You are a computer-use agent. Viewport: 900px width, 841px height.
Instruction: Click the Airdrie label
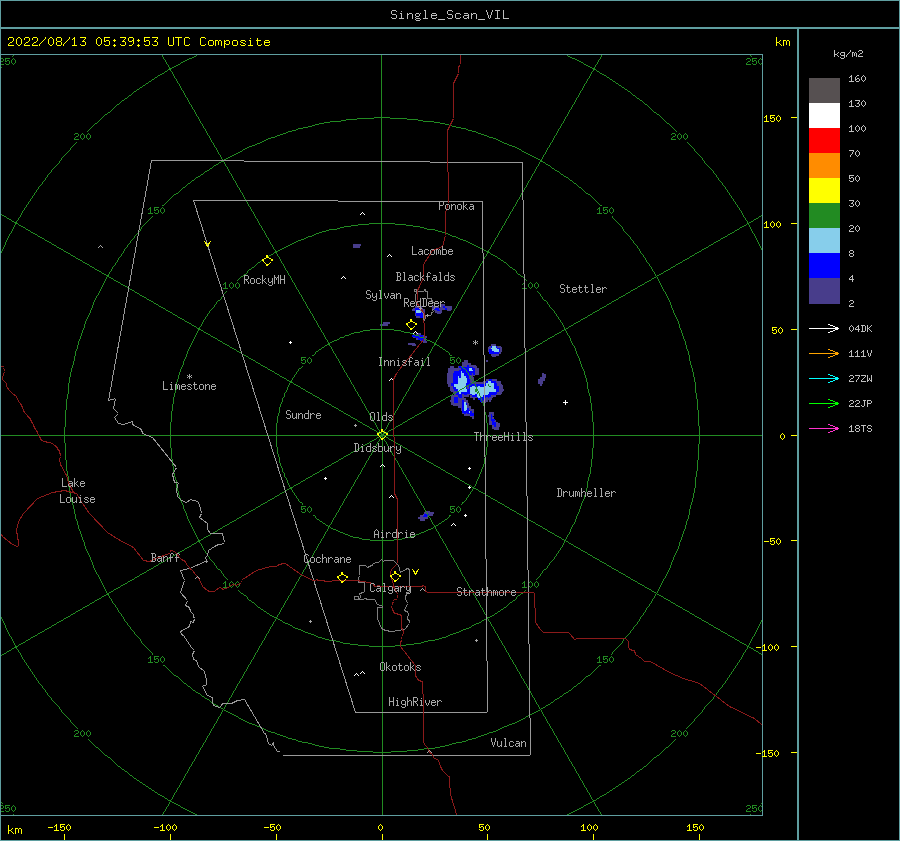[394, 534]
